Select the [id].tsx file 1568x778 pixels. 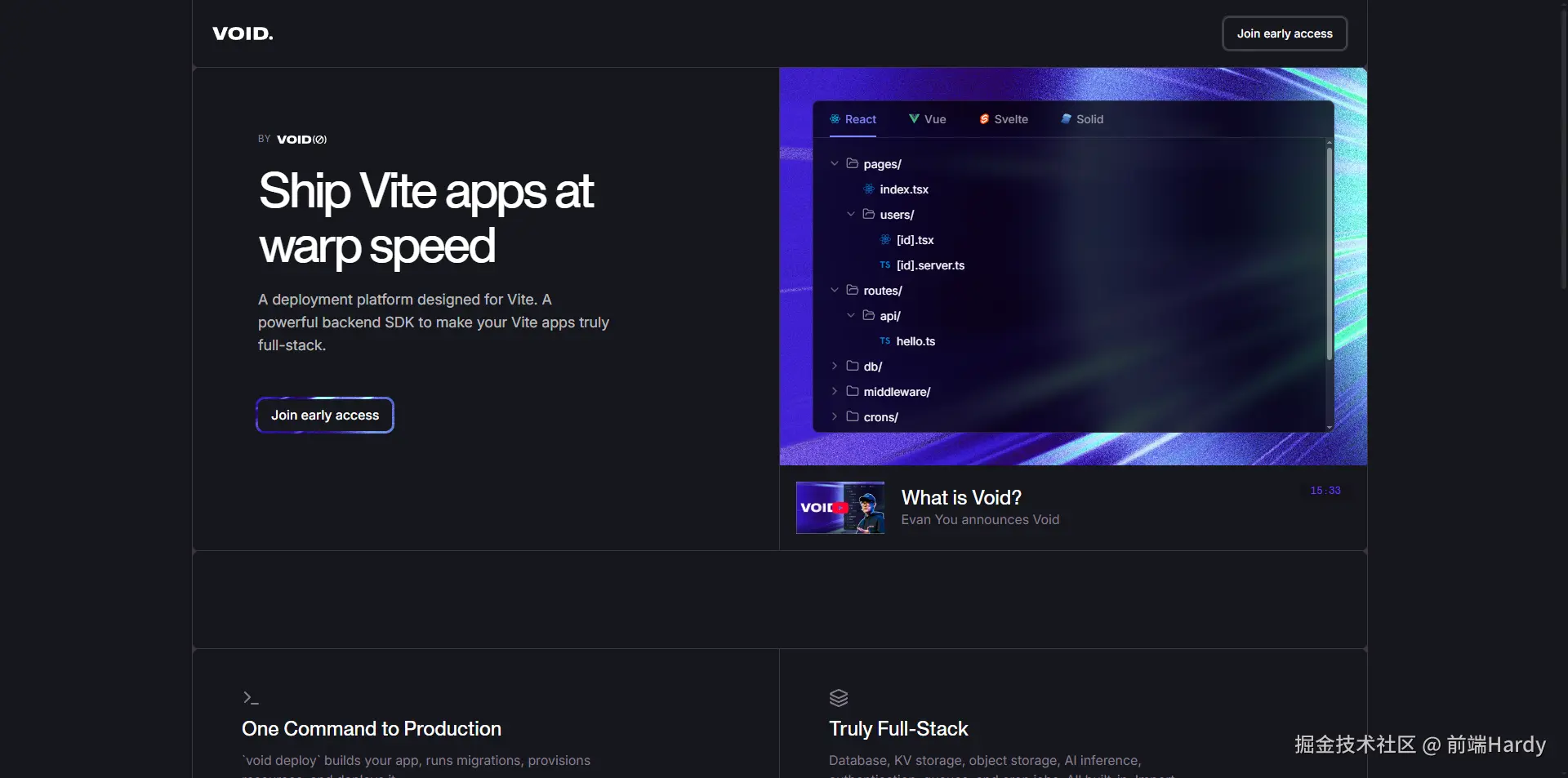pos(915,240)
